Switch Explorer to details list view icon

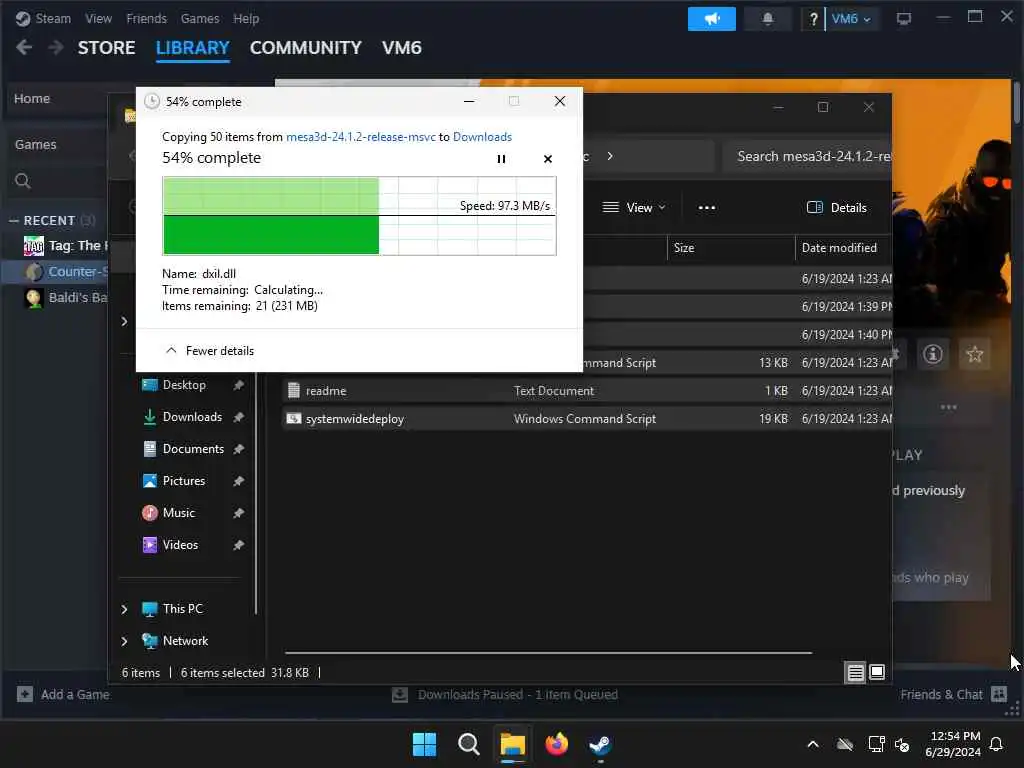click(x=856, y=672)
